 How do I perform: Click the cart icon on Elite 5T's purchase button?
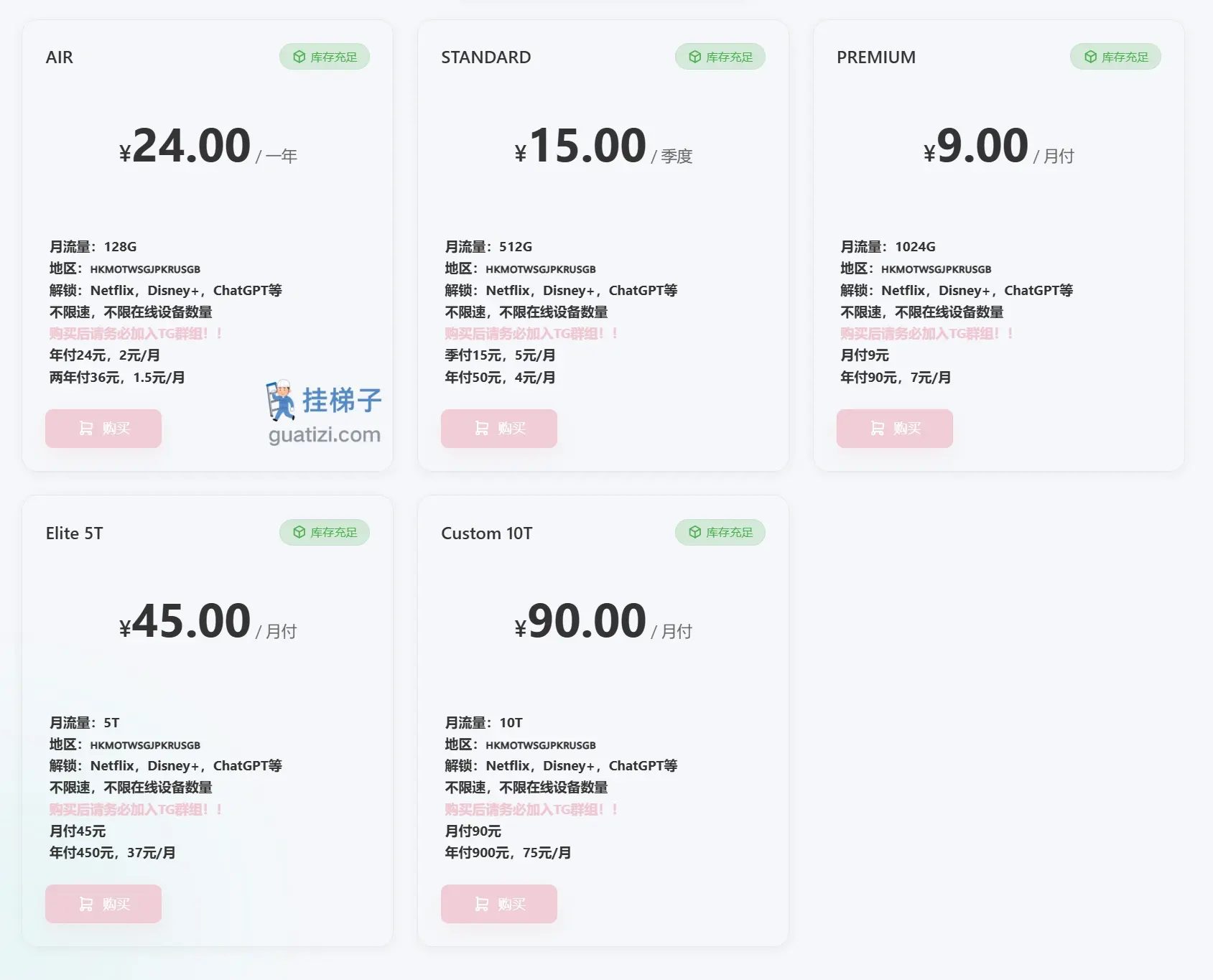[x=84, y=904]
